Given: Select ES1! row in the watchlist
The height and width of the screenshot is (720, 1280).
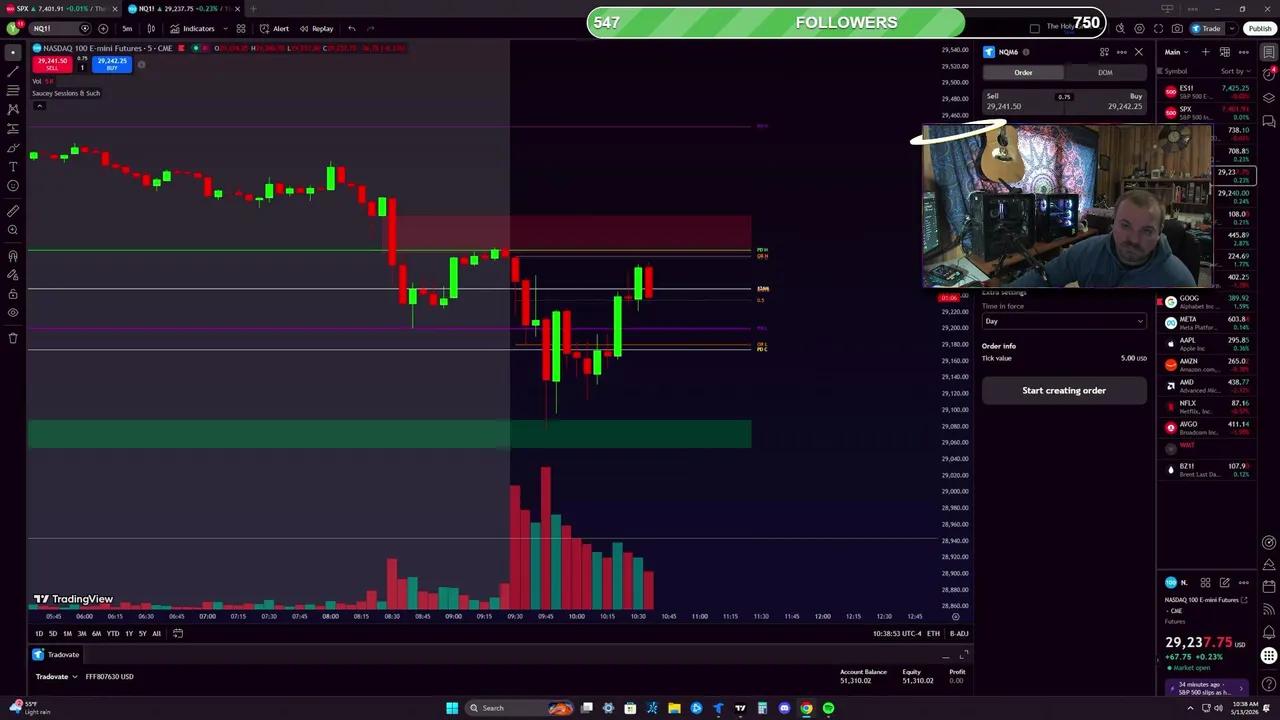Looking at the screenshot, I should (x=1205, y=92).
